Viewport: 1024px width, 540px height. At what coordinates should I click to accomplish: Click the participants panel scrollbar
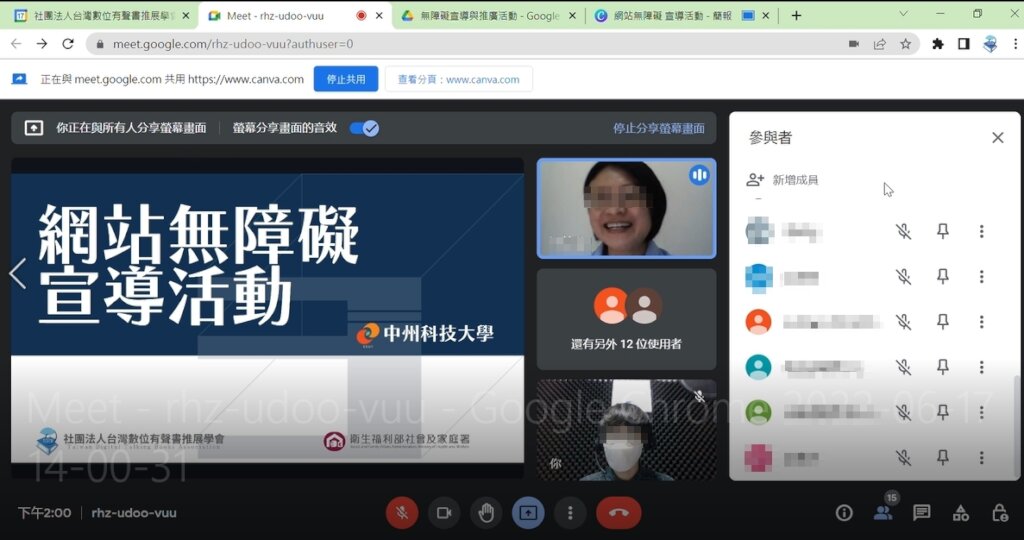tap(1016, 428)
